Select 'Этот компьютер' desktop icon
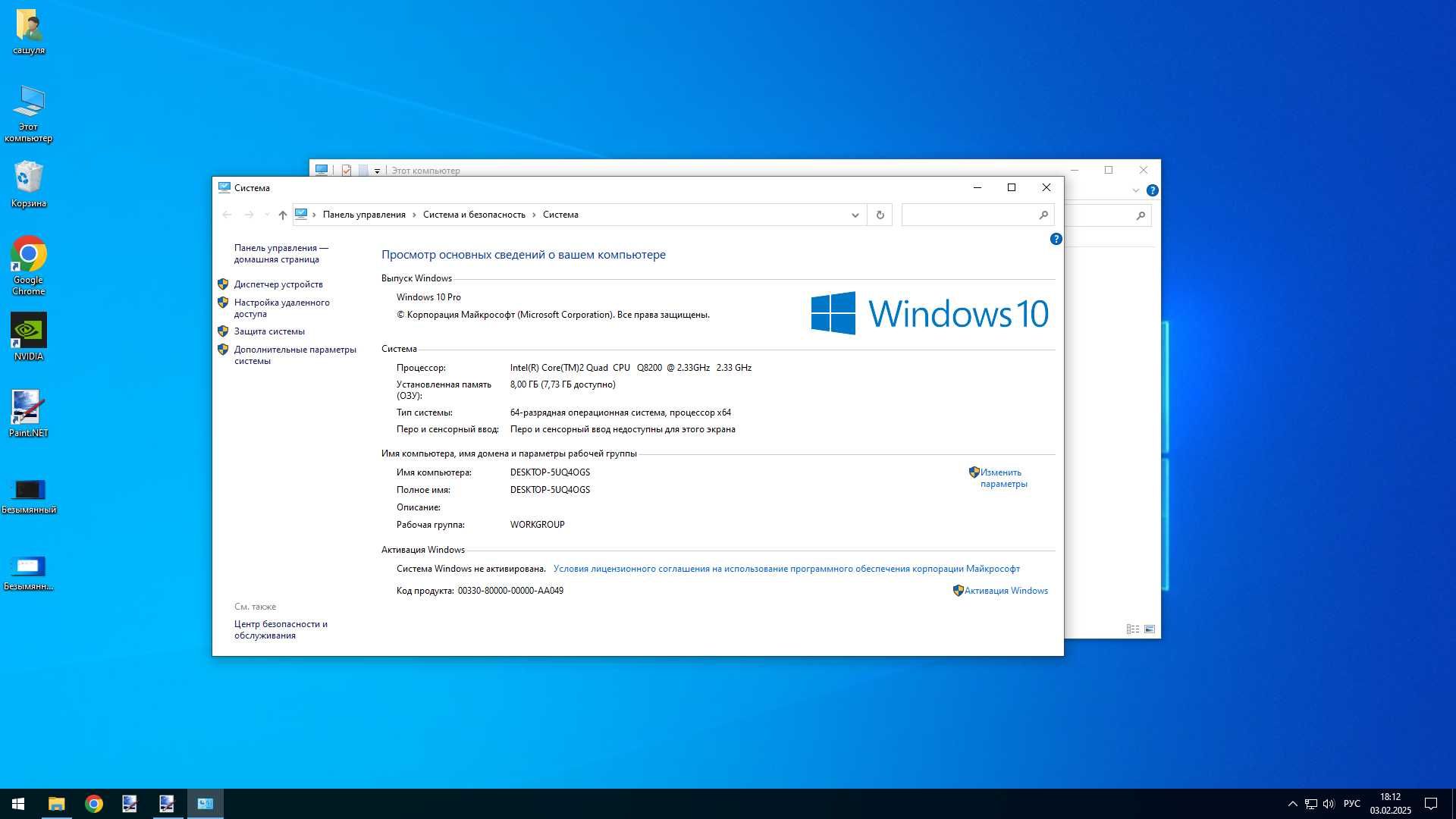This screenshot has width=1456, height=819. coord(29,114)
